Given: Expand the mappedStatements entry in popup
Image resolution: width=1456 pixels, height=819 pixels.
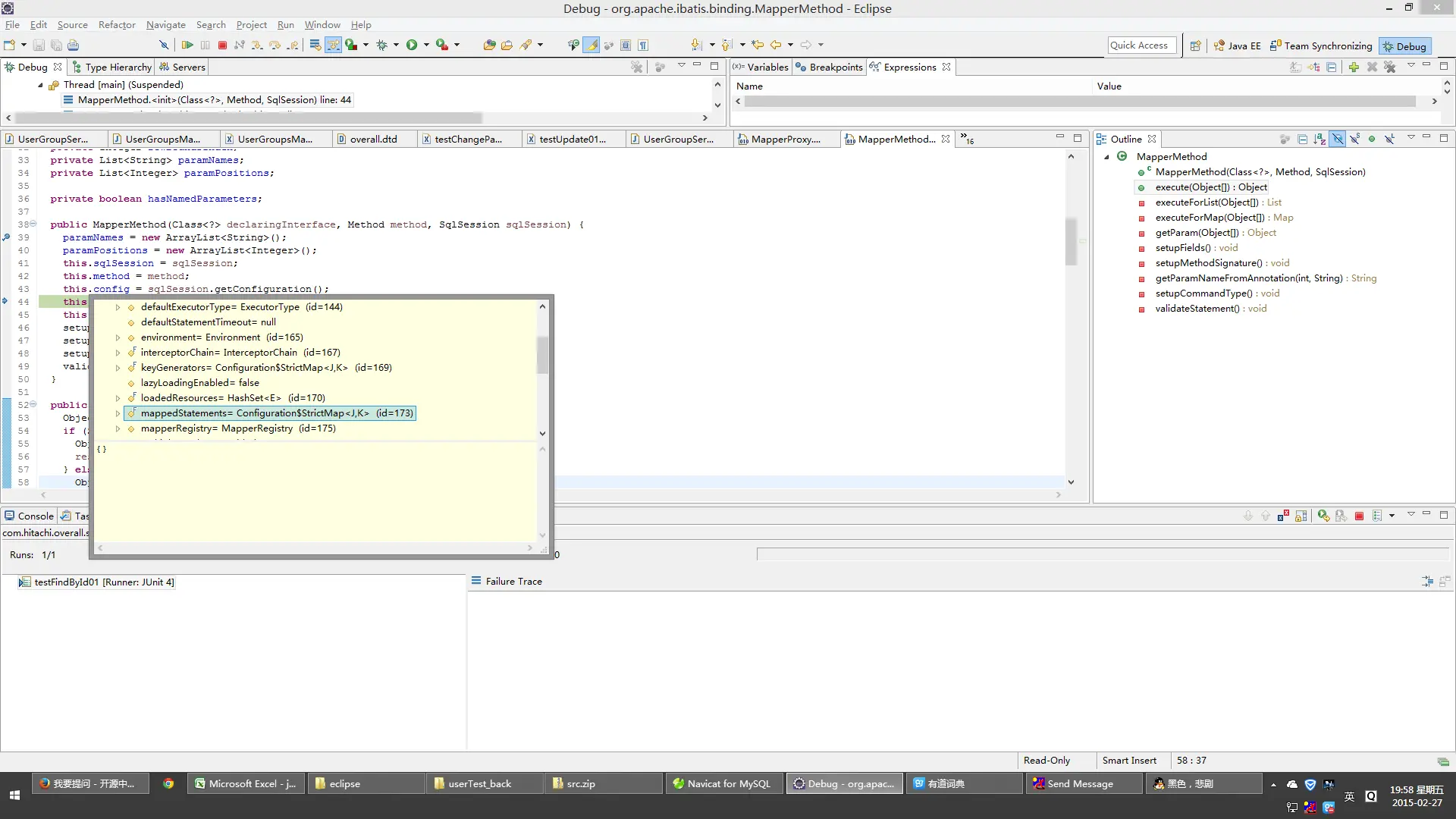Looking at the screenshot, I should pos(118,413).
